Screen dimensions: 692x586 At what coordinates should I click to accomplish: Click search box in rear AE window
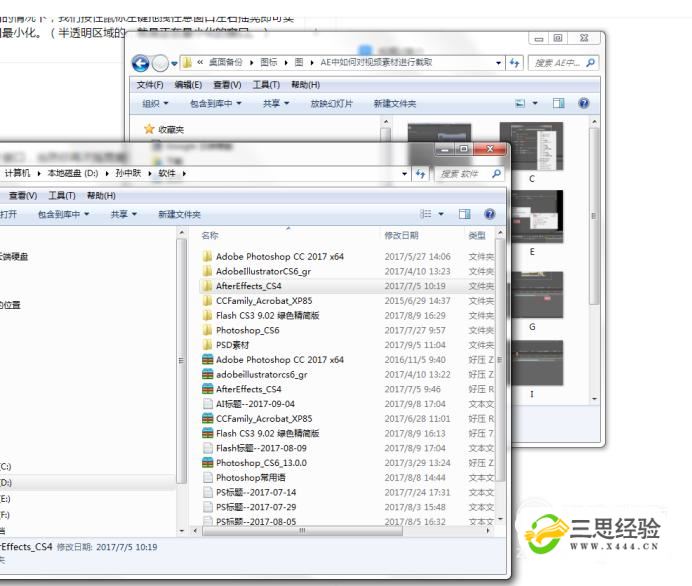pos(564,63)
